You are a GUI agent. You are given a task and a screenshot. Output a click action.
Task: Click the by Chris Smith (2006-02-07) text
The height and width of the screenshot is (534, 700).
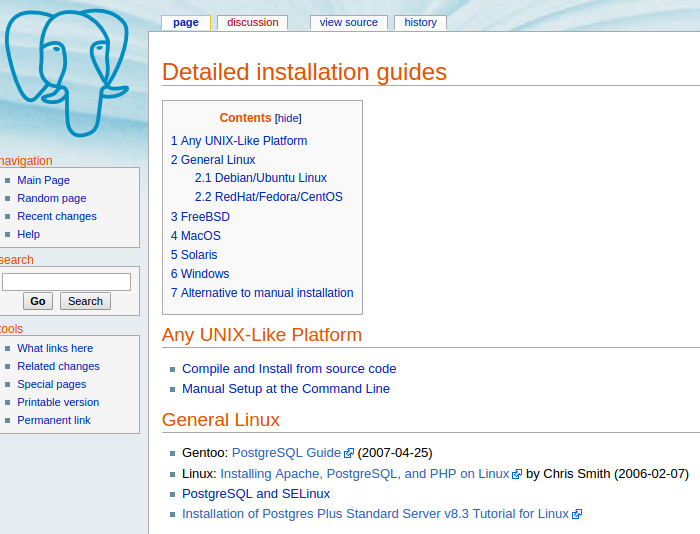pos(607,474)
